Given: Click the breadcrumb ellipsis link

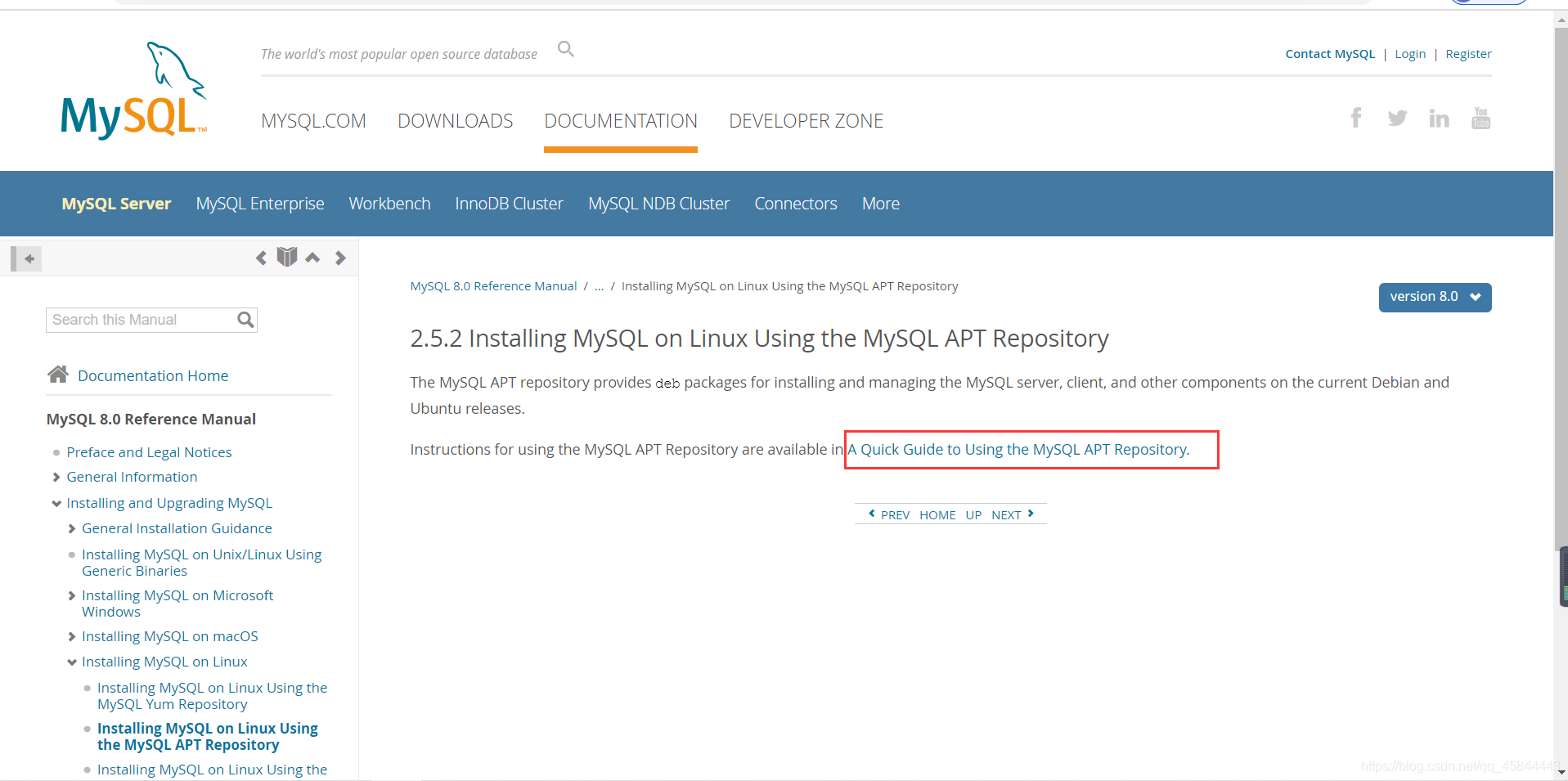Looking at the screenshot, I should click(x=599, y=286).
